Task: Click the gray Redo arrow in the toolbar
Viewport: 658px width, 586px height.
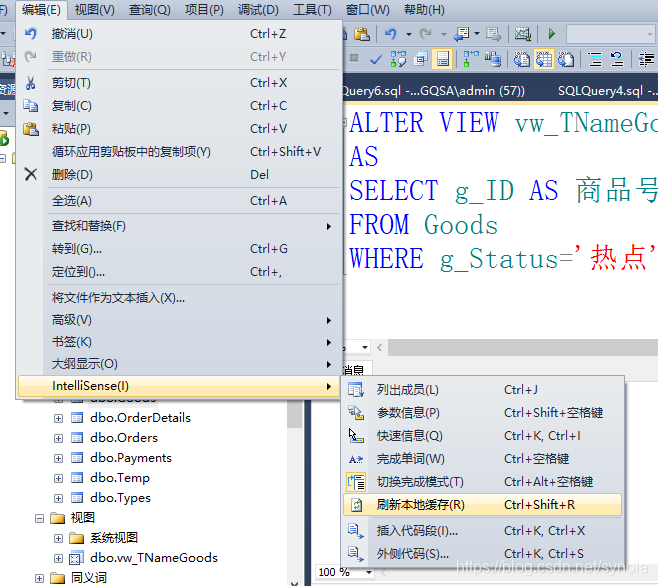Action: 426,34
